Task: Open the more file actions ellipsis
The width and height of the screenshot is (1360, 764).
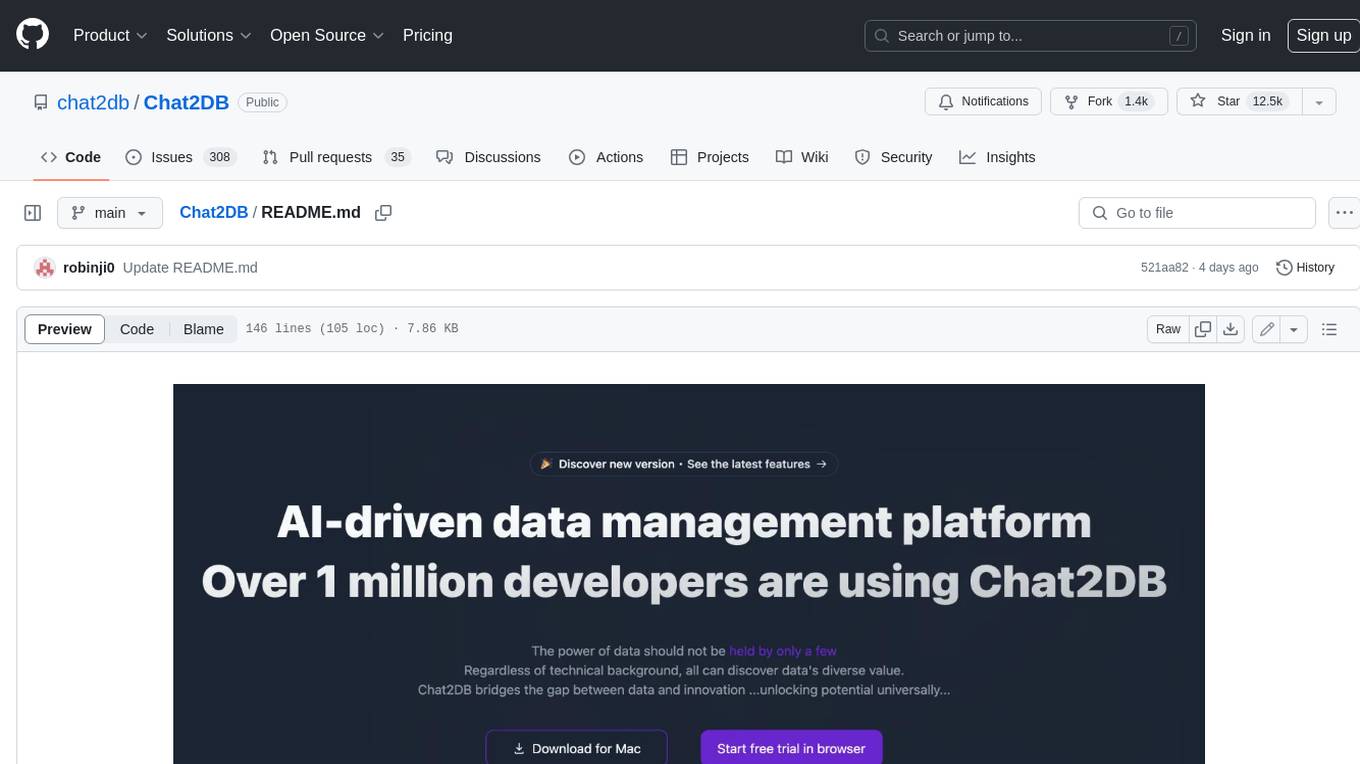Action: [1344, 213]
